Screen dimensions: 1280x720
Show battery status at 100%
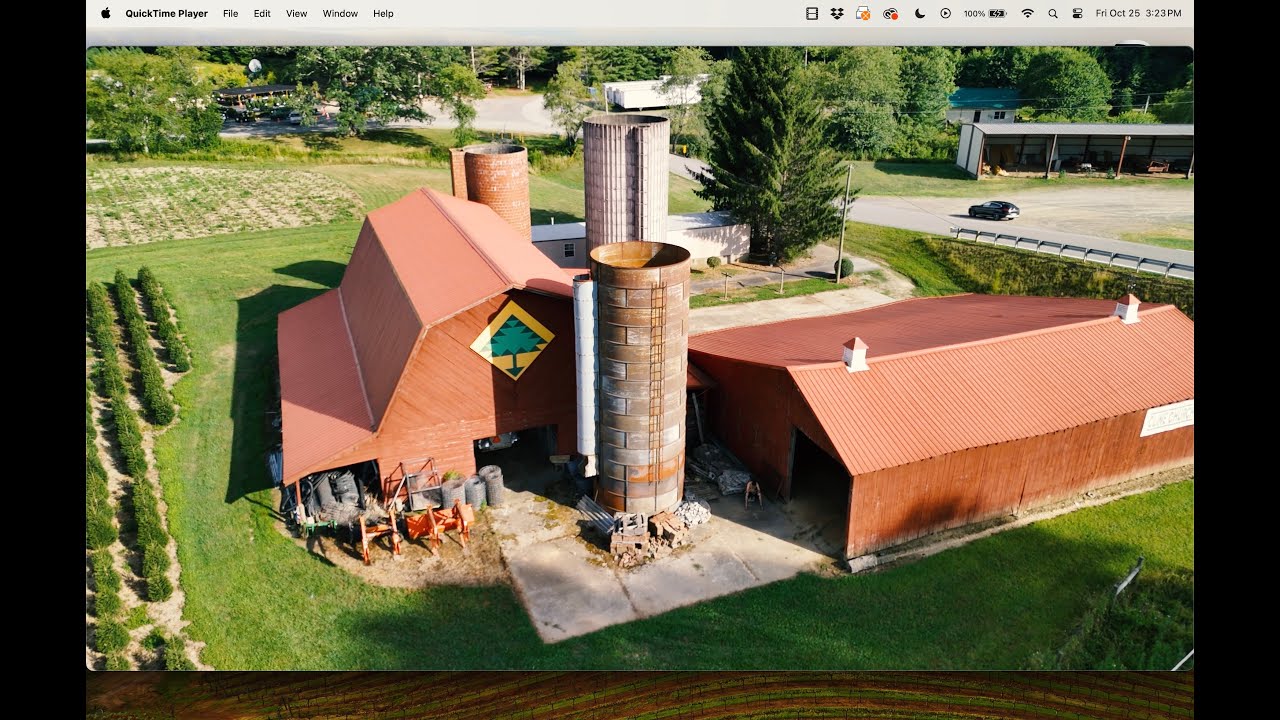pyautogui.click(x=985, y=13)
